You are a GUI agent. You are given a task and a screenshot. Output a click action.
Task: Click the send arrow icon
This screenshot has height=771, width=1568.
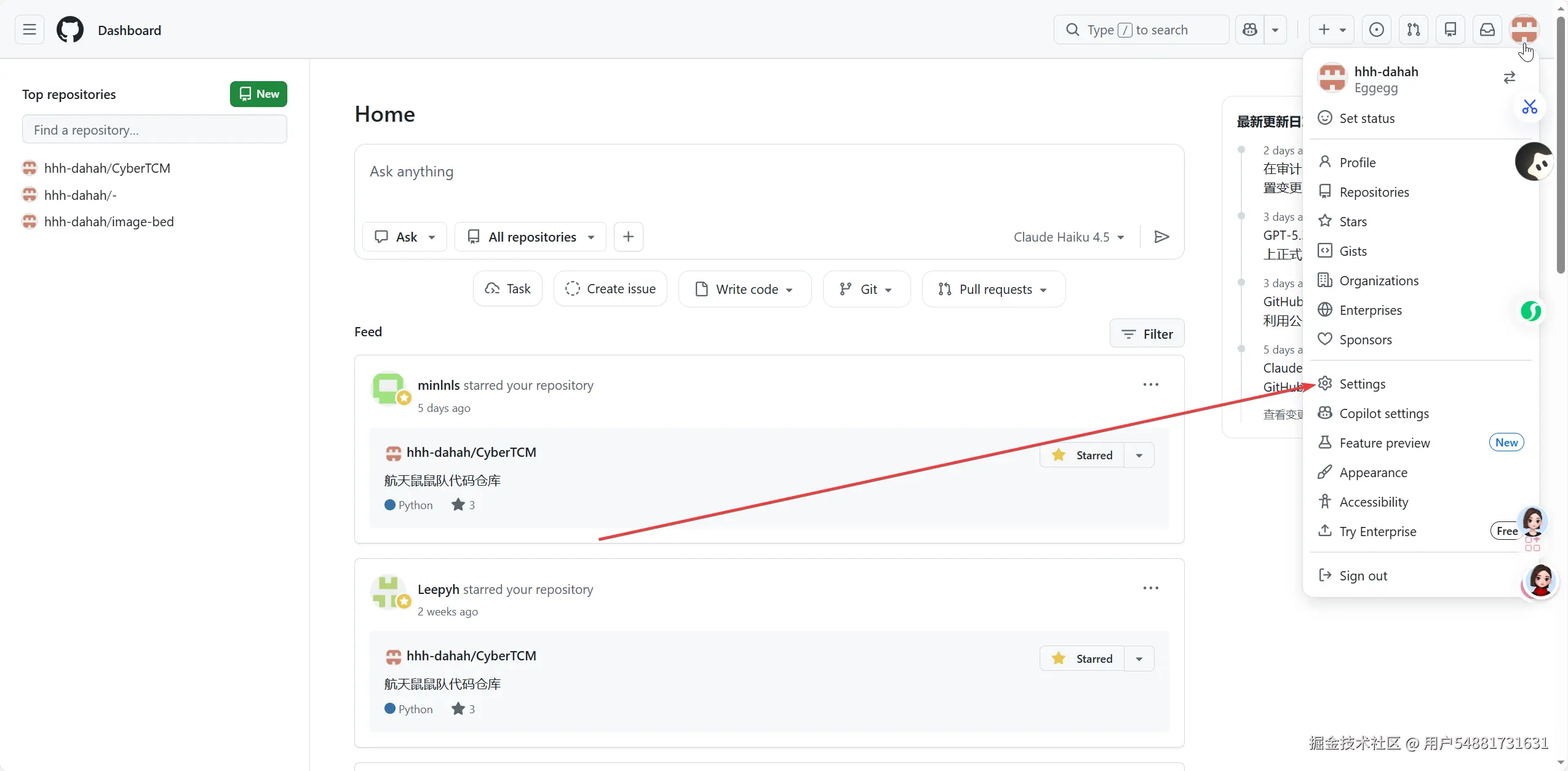point(1161,237)
